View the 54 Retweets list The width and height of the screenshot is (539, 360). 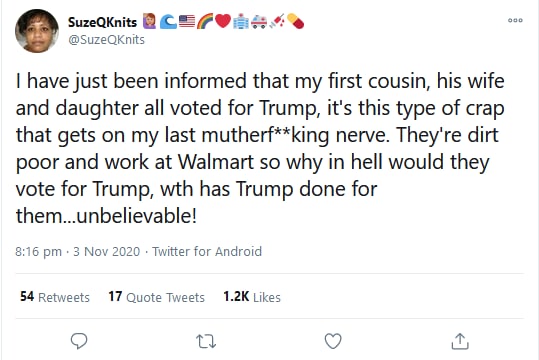55,297
